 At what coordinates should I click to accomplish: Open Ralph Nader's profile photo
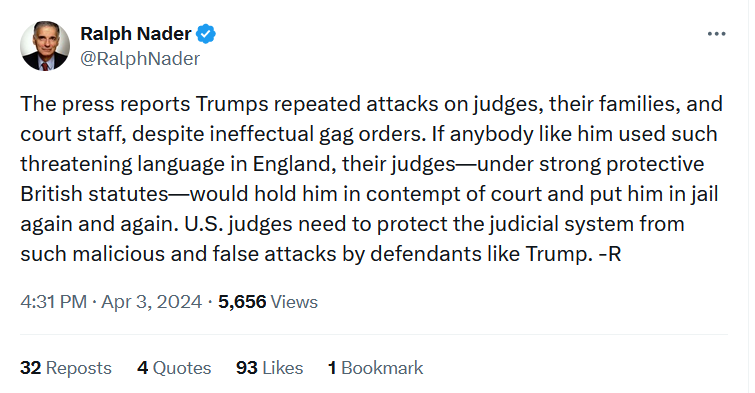[x=45, y=46]
